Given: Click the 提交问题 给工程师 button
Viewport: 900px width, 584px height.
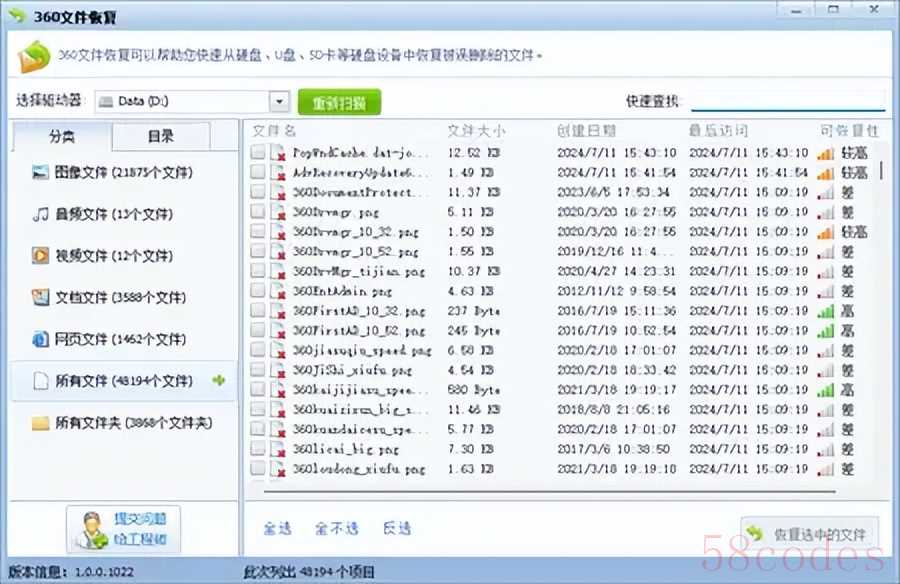Looking at the screenshot, I should 123,529.
